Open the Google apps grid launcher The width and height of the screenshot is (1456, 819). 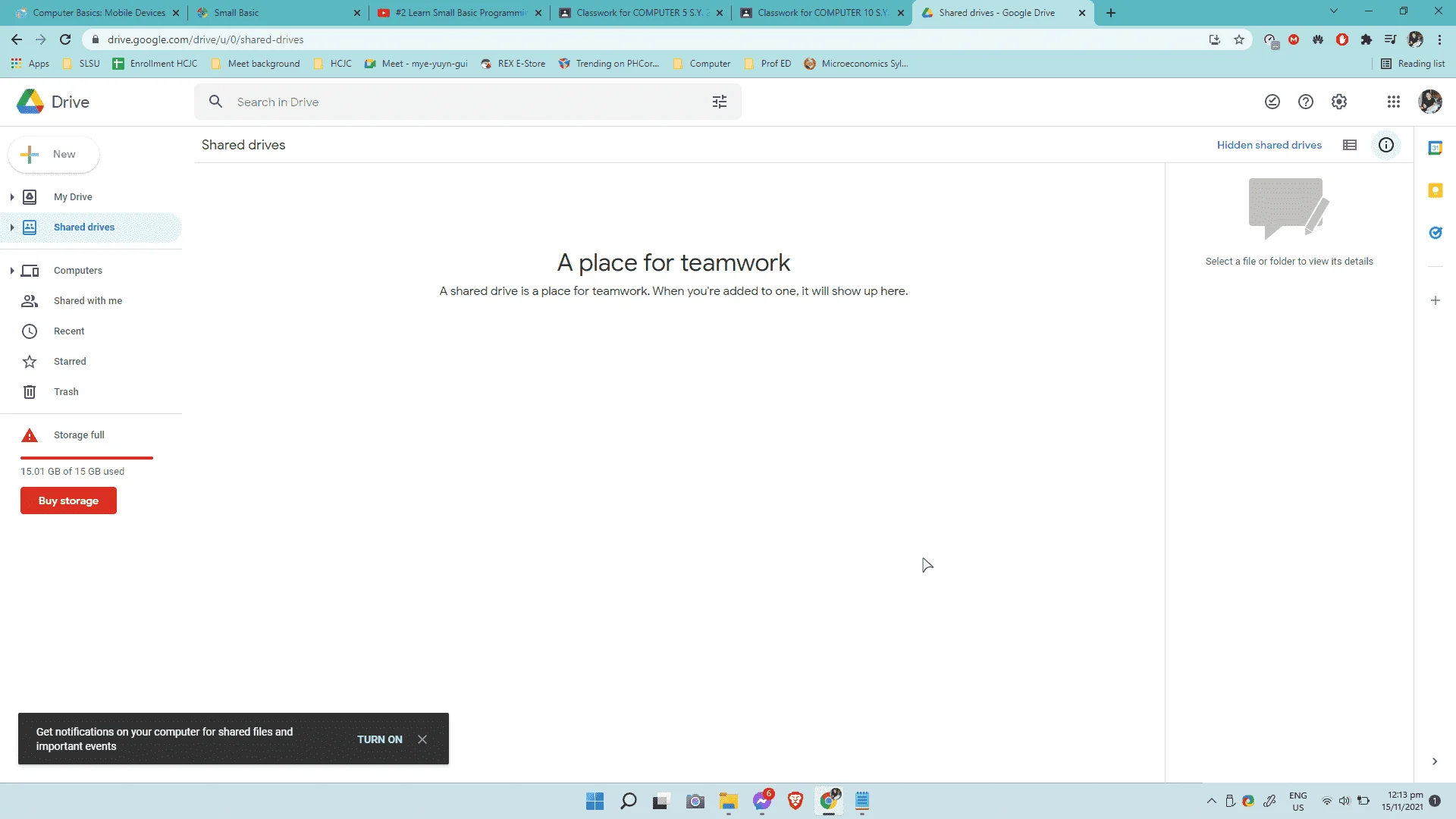tap(1393, 102)
